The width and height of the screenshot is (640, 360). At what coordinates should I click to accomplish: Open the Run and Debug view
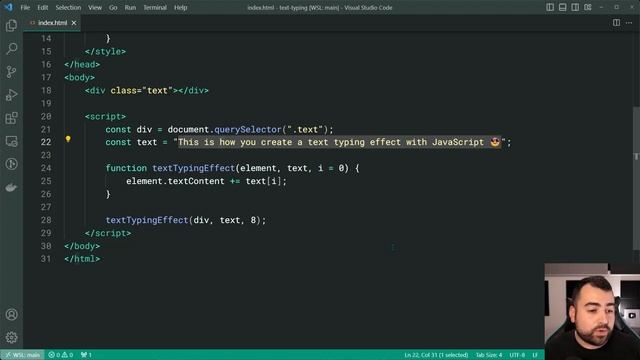11,95
